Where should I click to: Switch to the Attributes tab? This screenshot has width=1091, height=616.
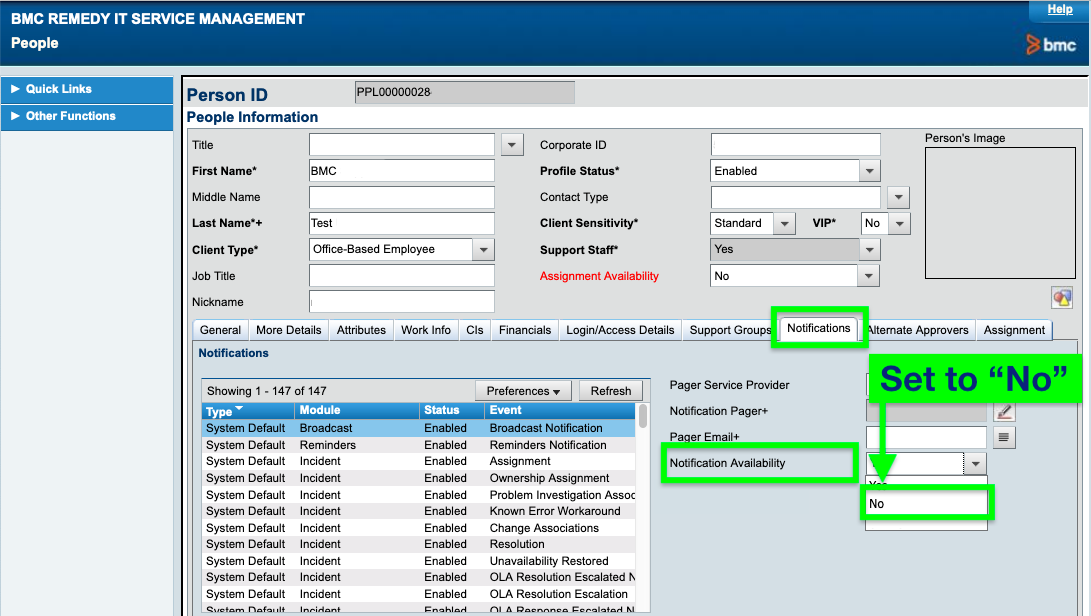[x=361, y=330]
